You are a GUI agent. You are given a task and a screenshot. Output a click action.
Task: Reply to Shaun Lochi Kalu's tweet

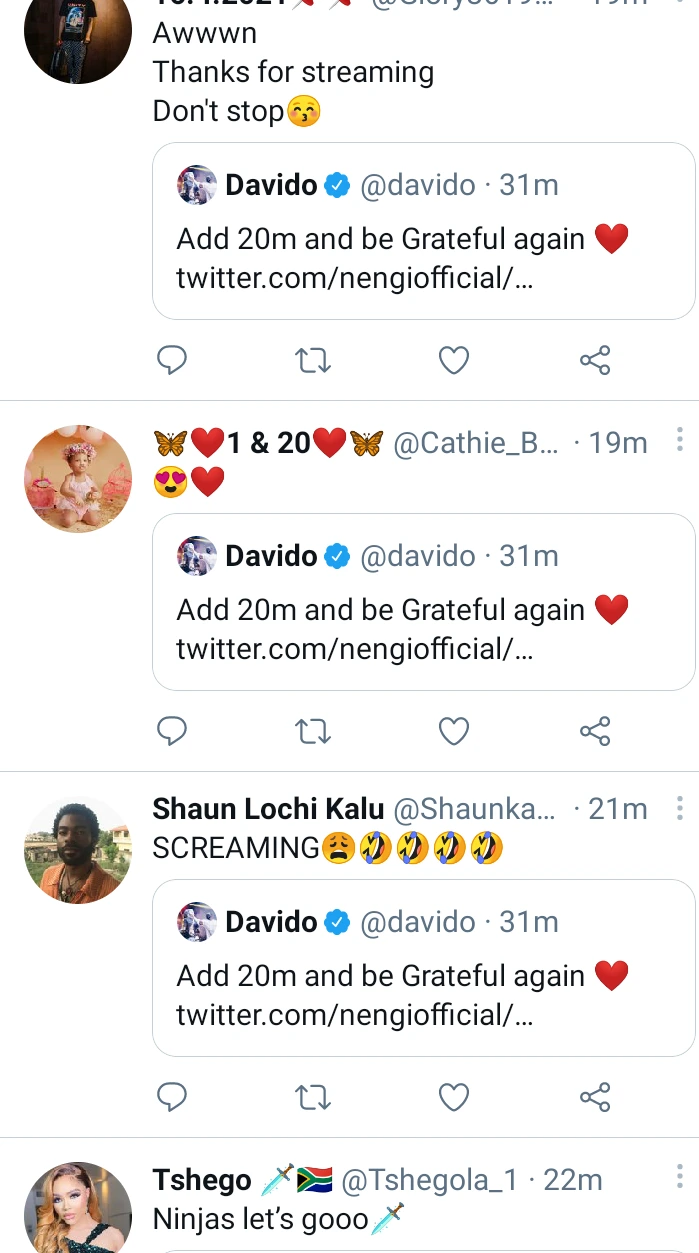pos(172,1097)
